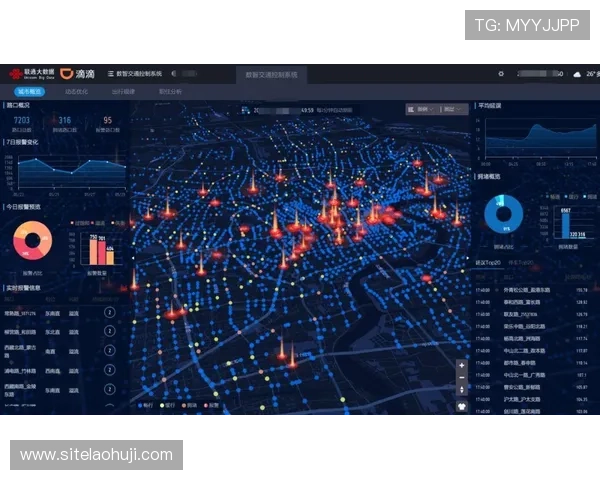The height and width of the screenshot is (480, 600).
Task: Zoom out the map with minus button
Action: coord(461,380)
